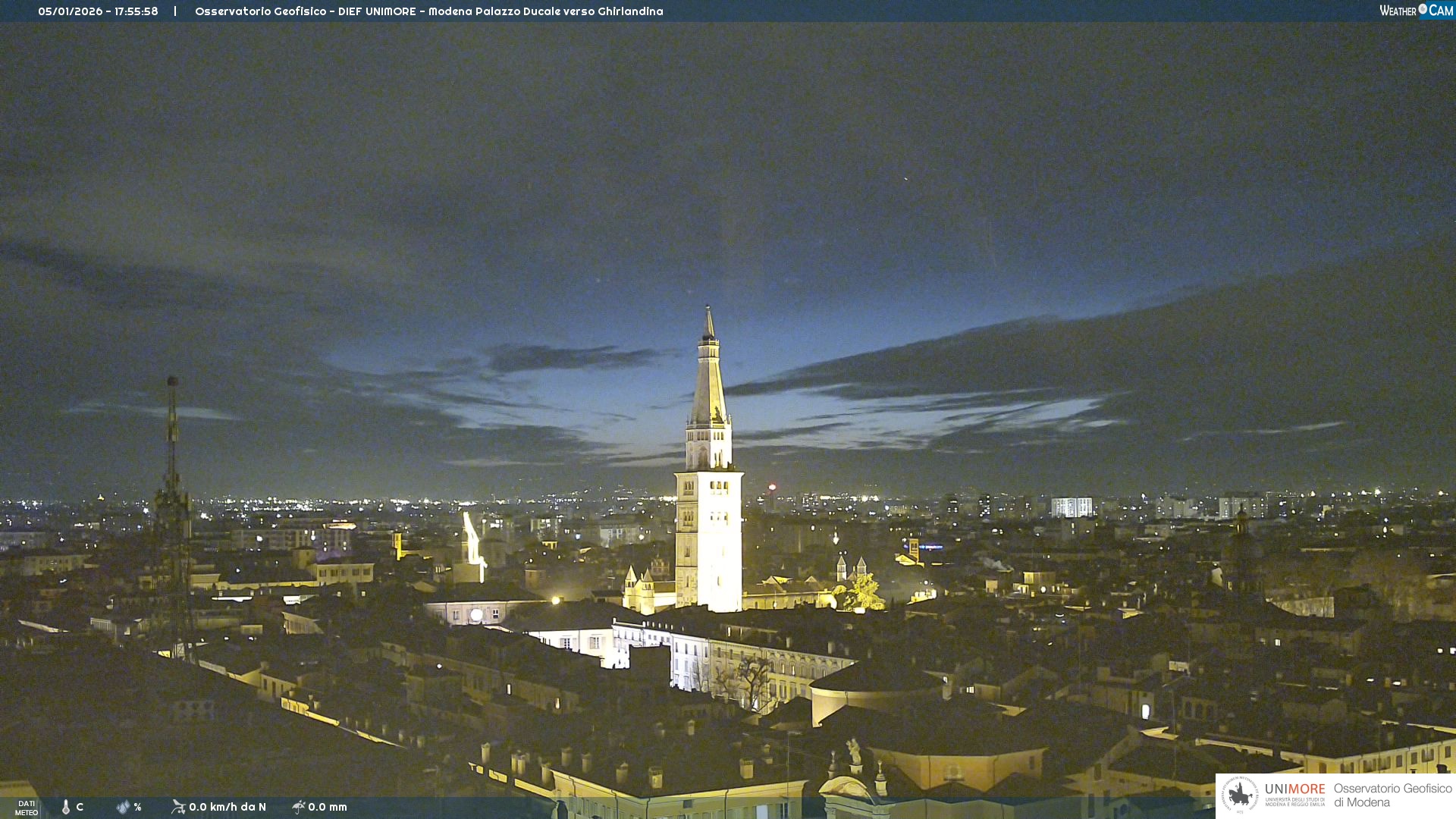Image resolution: width=1456 pixels, height=819 pixels.
Task: Click the illuminated Ghirlandina tower spire
Action: click(x=709, y=379)
